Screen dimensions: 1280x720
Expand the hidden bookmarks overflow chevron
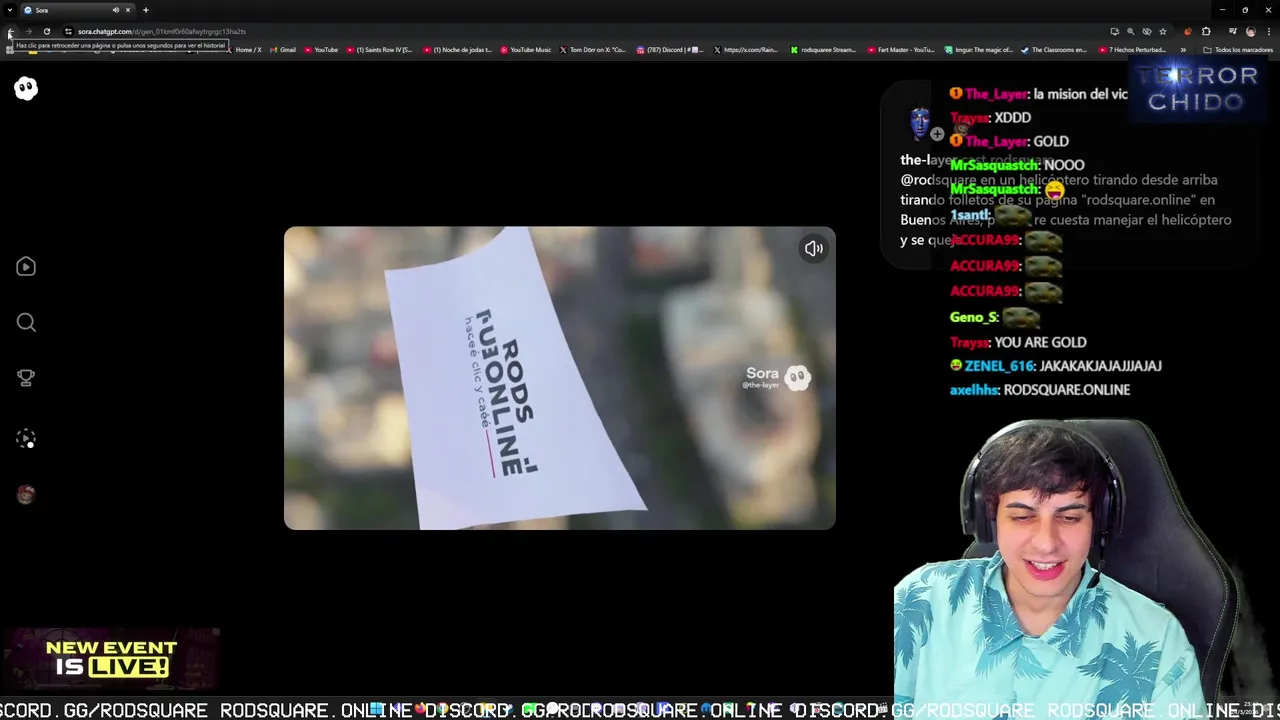[1183, 50]
